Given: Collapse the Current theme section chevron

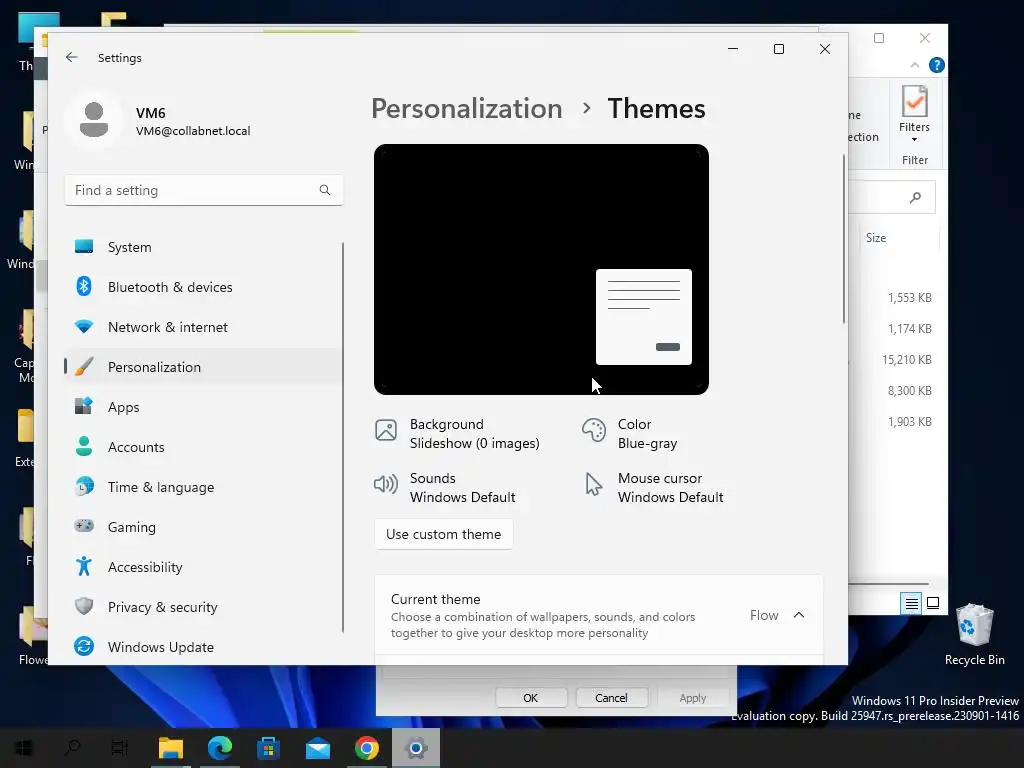Looking at the screenshot, I should pos(798,615).
